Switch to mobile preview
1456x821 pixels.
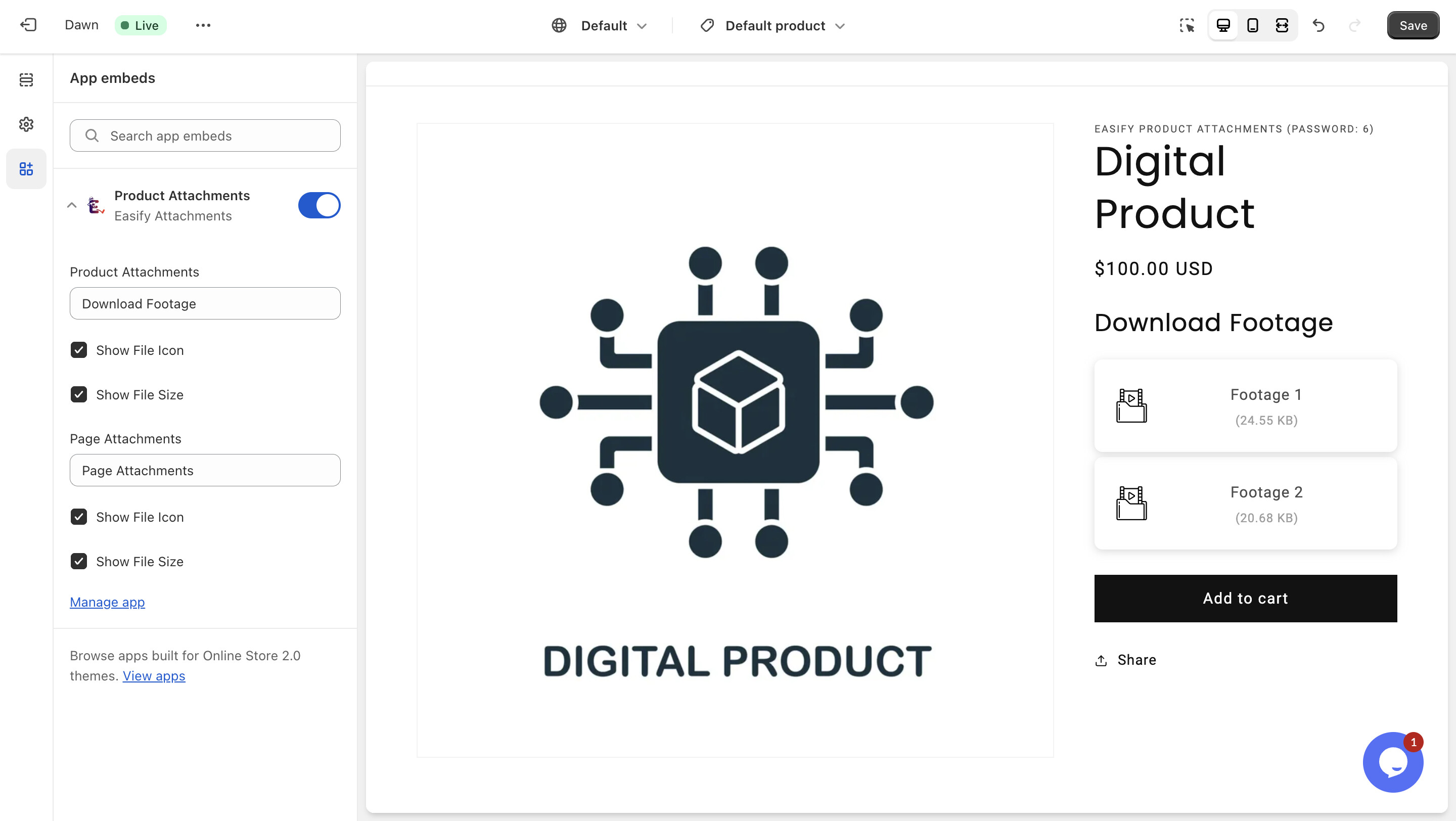point(1253,25)
